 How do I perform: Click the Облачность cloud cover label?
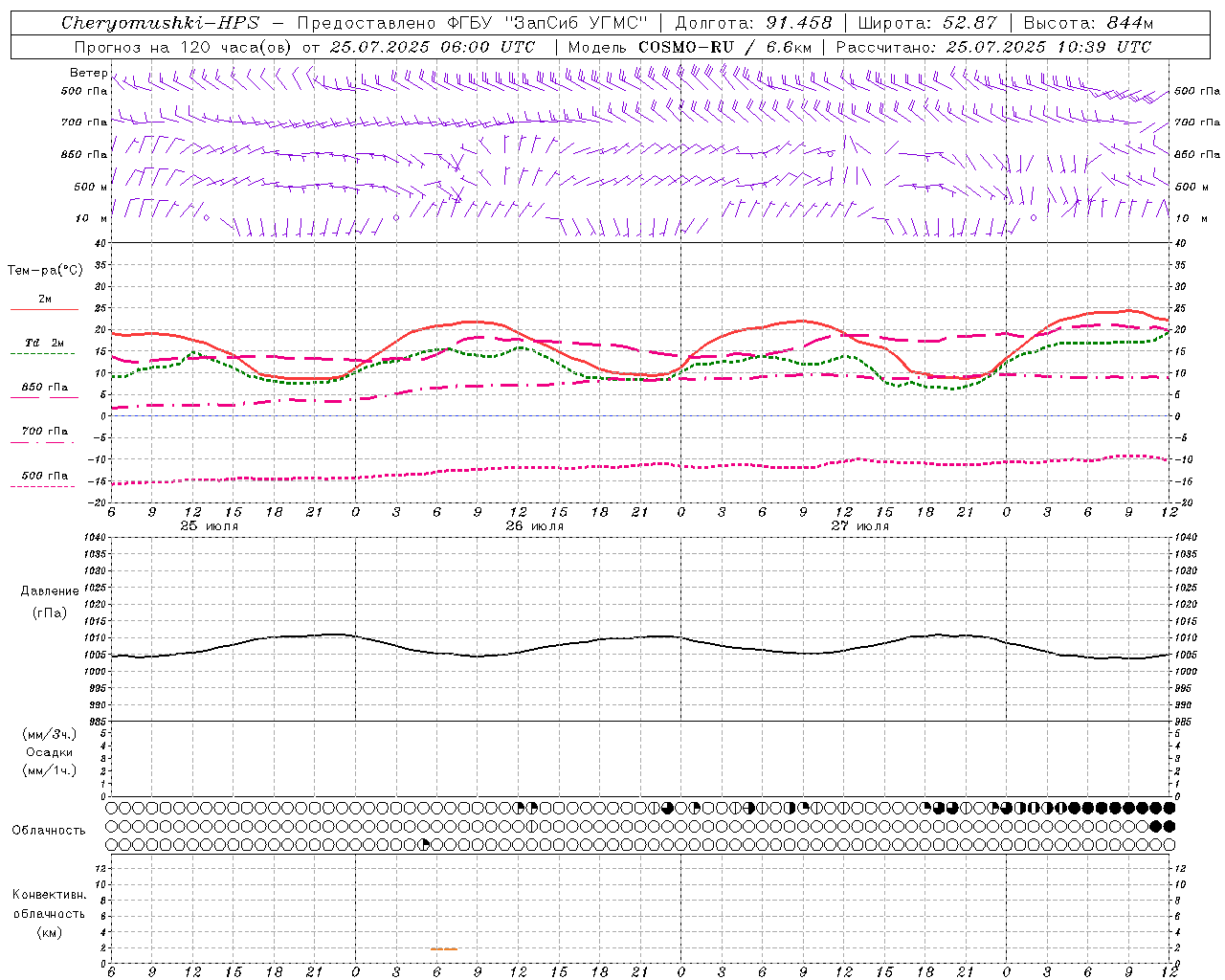click(x=49, y=830)
